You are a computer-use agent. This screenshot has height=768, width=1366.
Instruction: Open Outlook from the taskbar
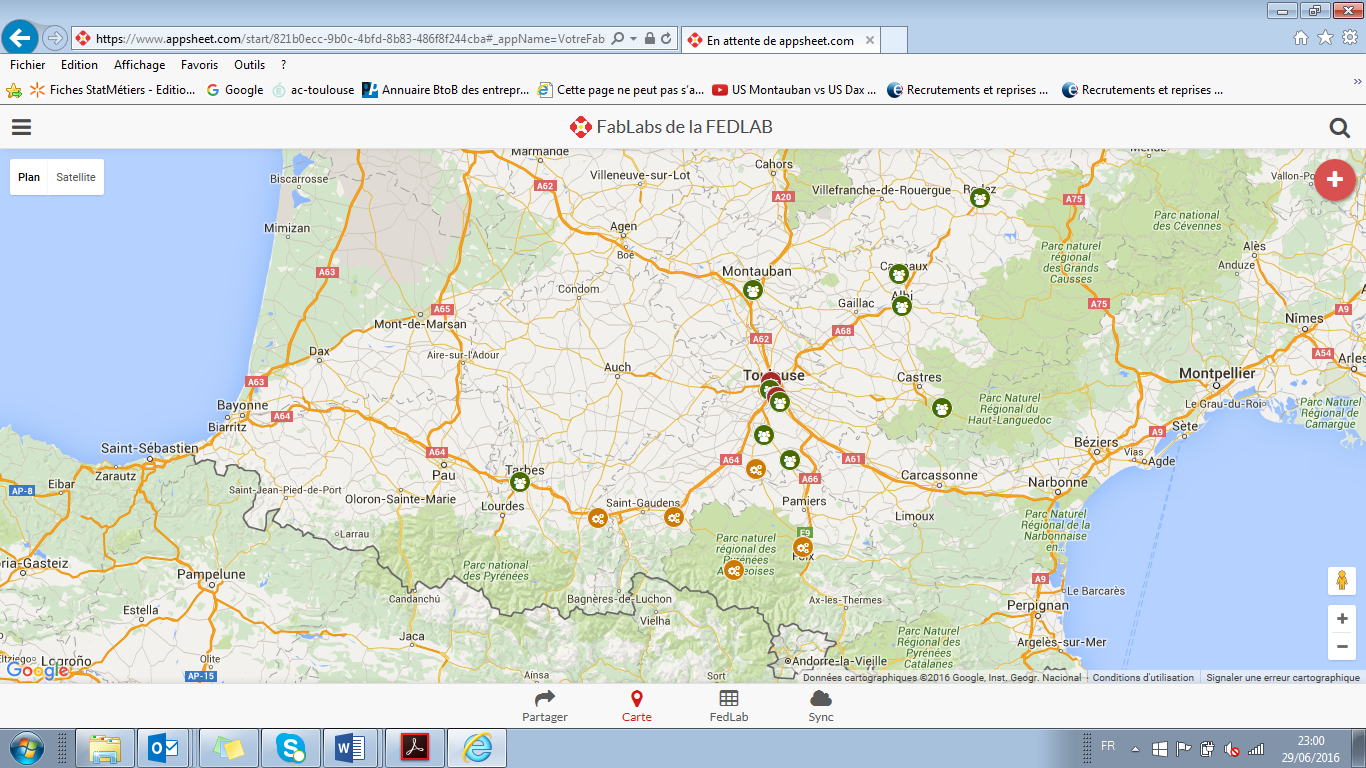click(163, 748)
